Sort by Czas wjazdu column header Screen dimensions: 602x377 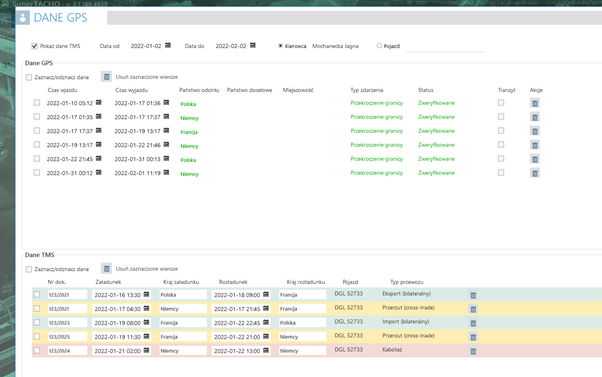62,90
